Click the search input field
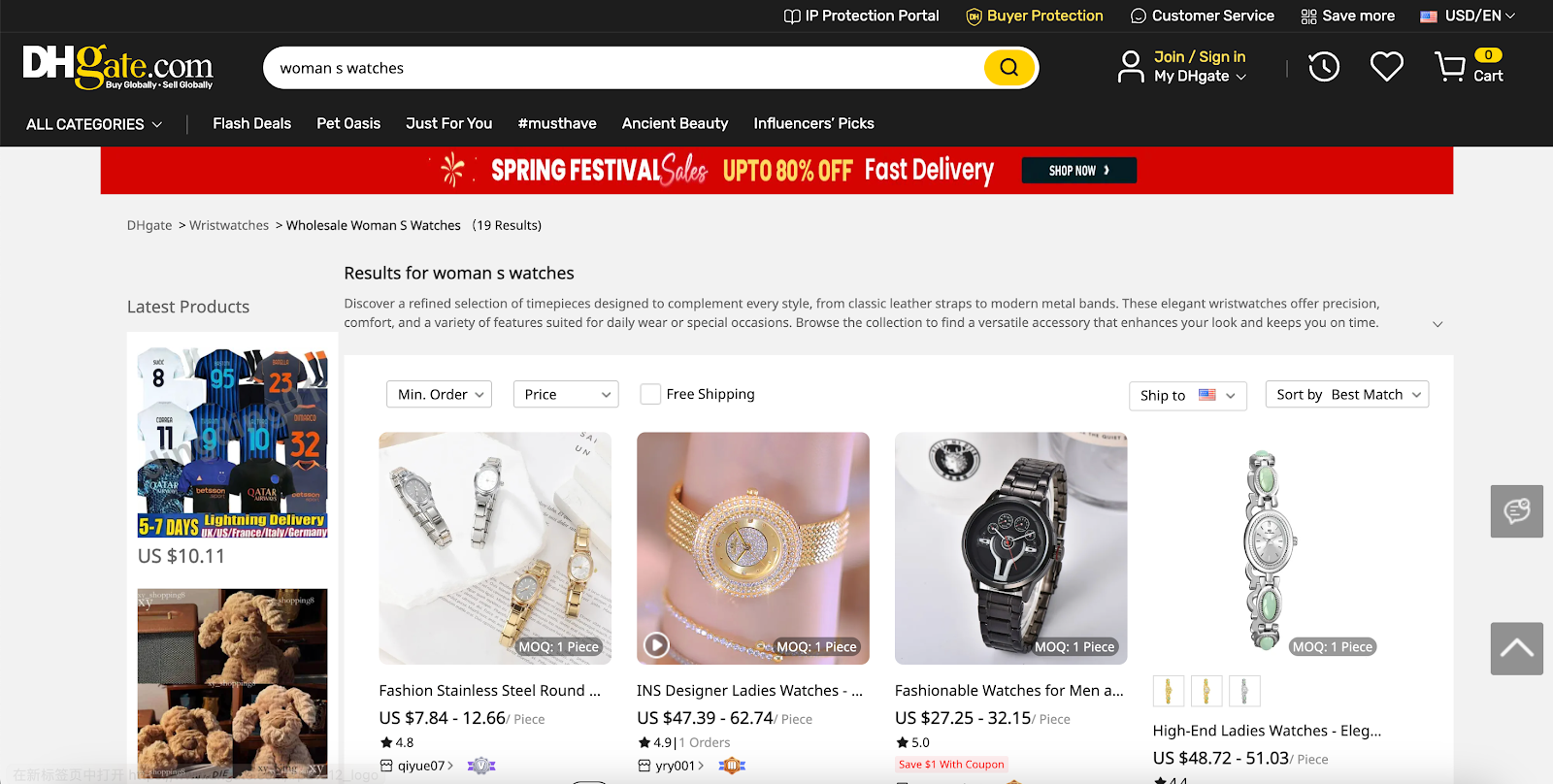1553x784 pixels. (x=621, y=68)
